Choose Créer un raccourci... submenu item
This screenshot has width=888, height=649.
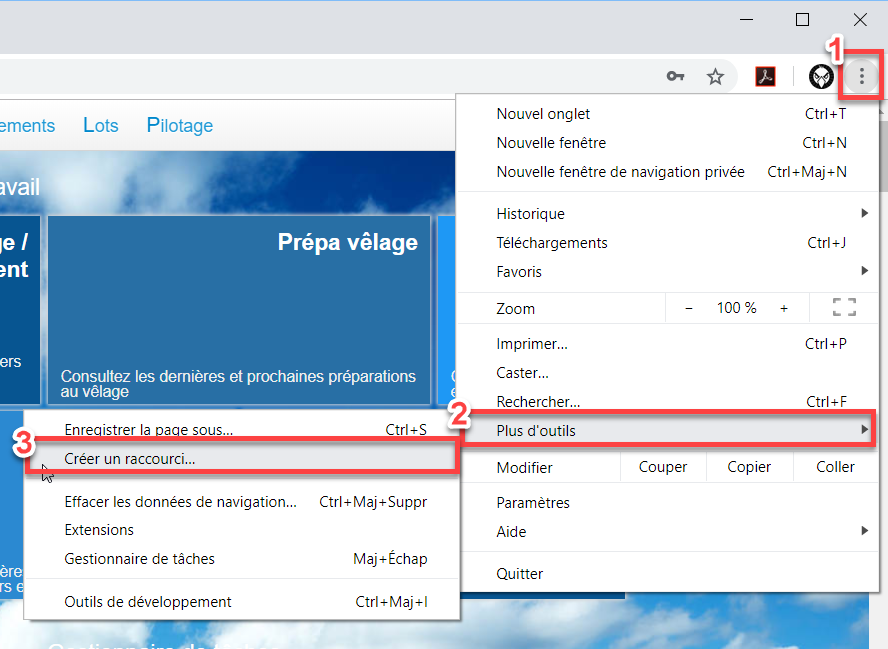pos(241,459)
